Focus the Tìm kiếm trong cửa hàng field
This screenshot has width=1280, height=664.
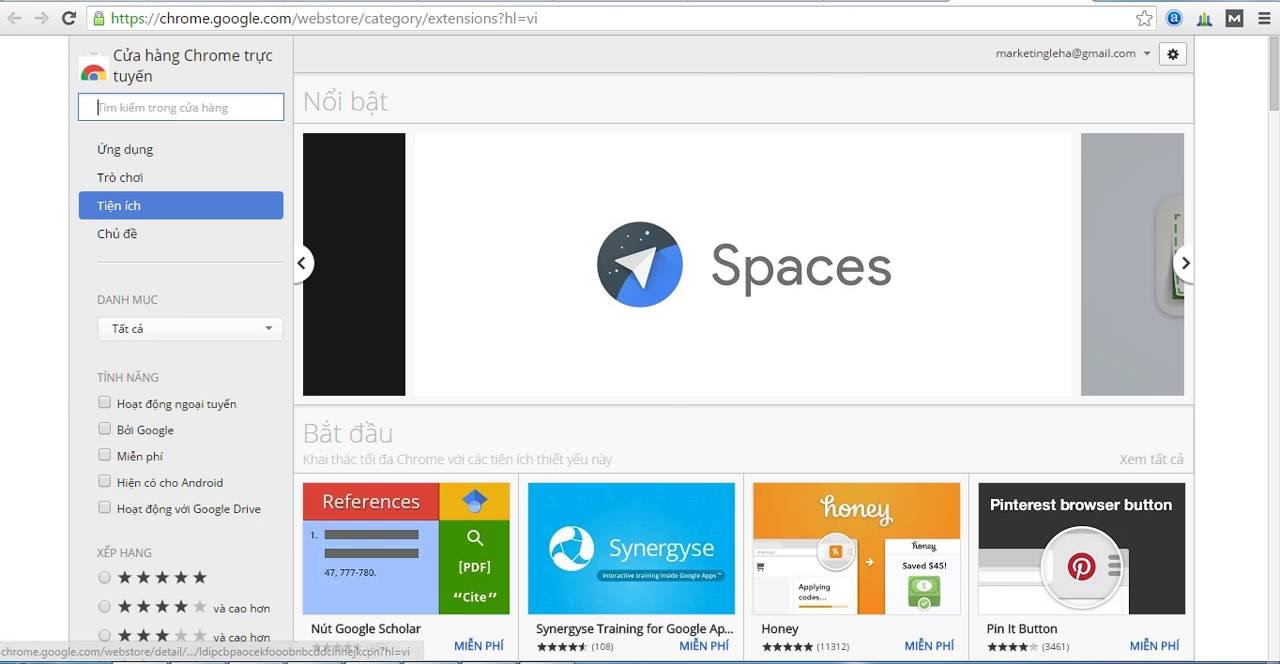click(x=181, y=107)
